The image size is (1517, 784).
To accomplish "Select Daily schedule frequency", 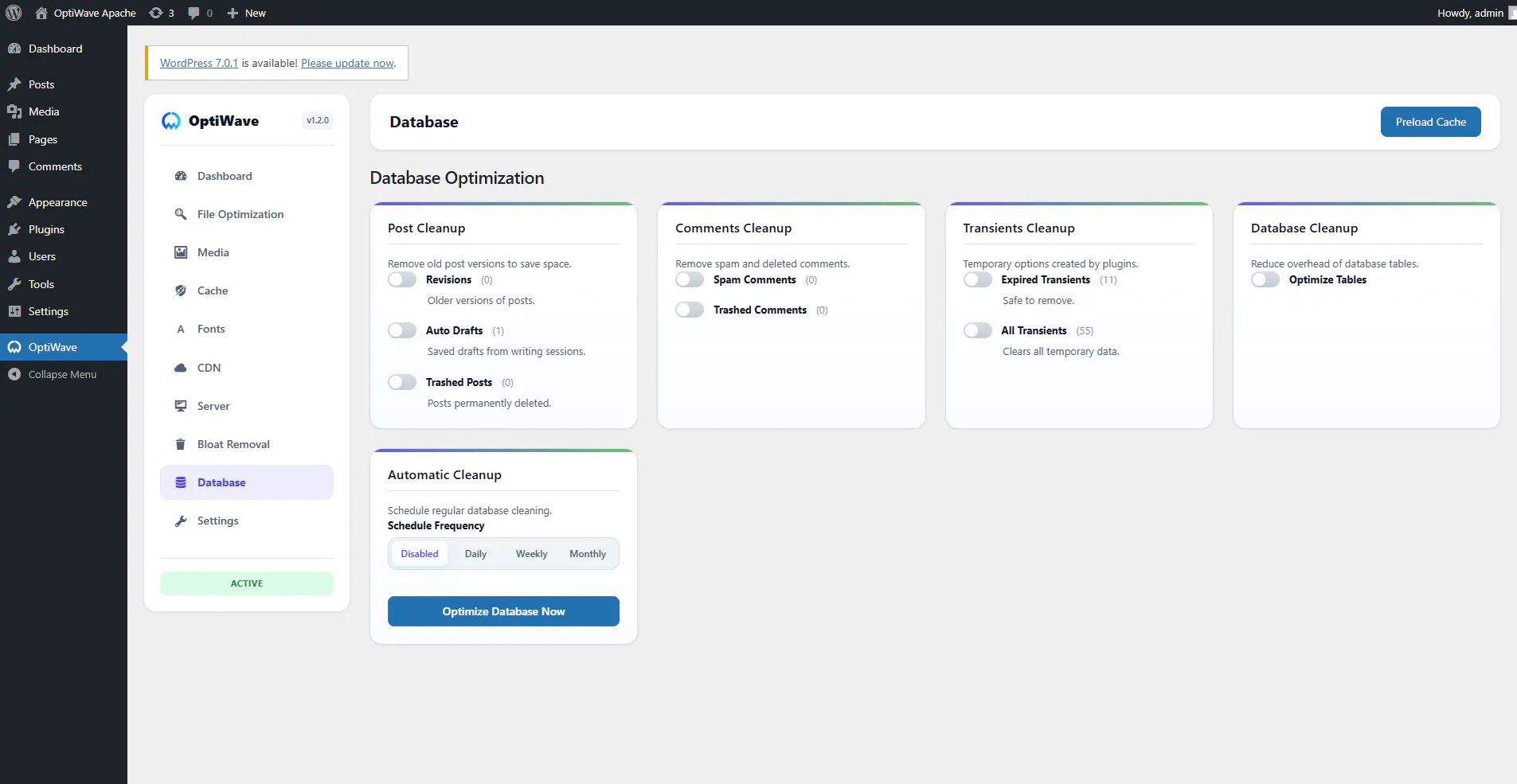I will [475, 554].
